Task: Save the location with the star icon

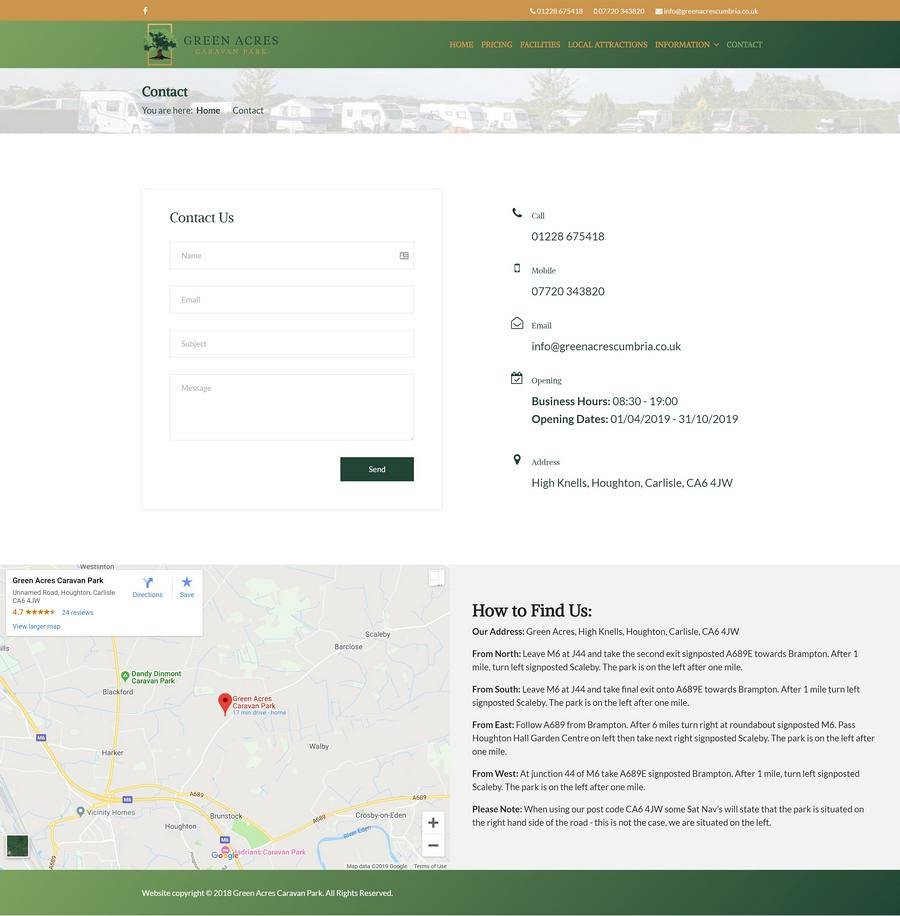Action: pos(186,586)
